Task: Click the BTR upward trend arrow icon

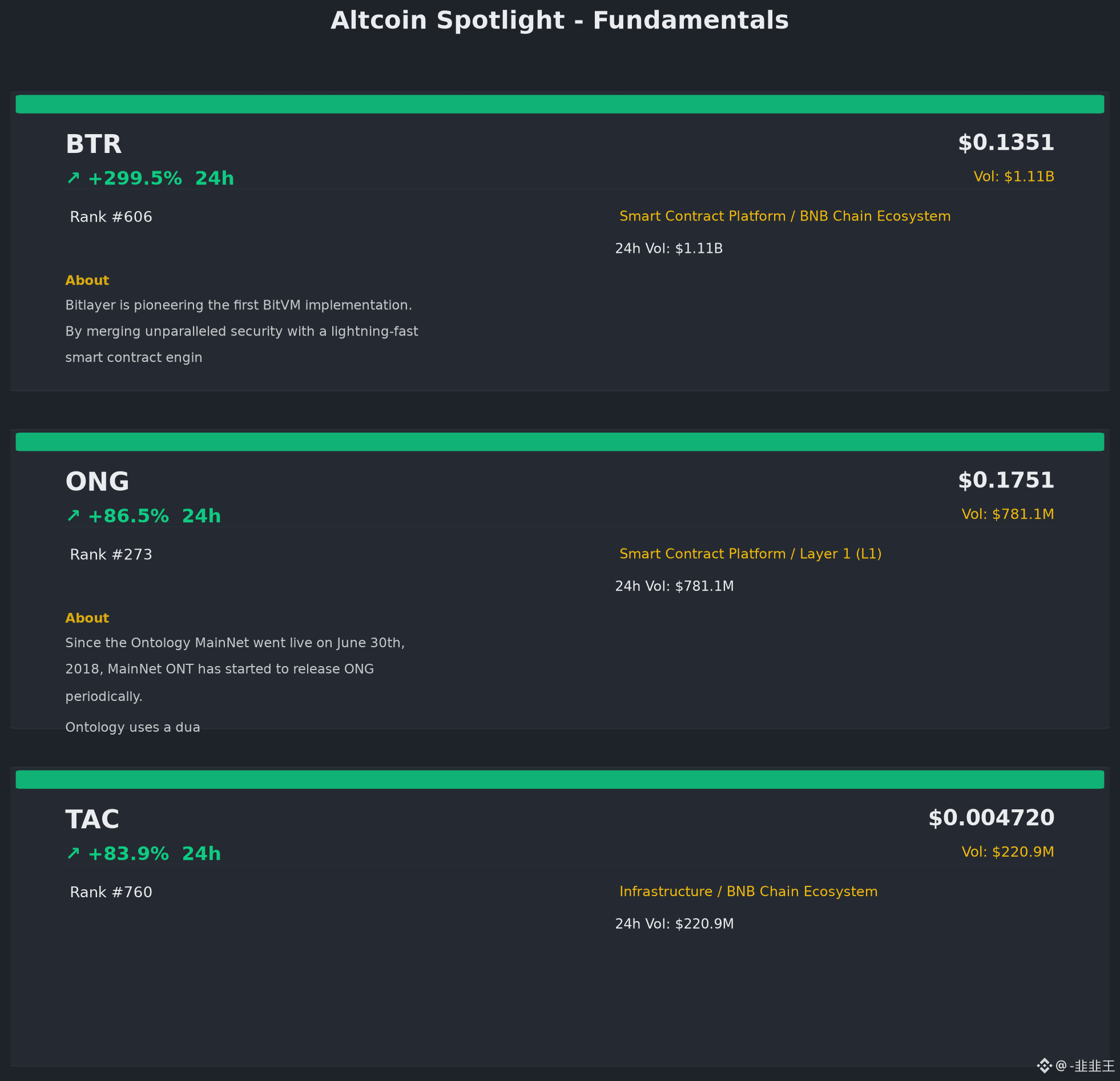Action: (x=73, y=178)
